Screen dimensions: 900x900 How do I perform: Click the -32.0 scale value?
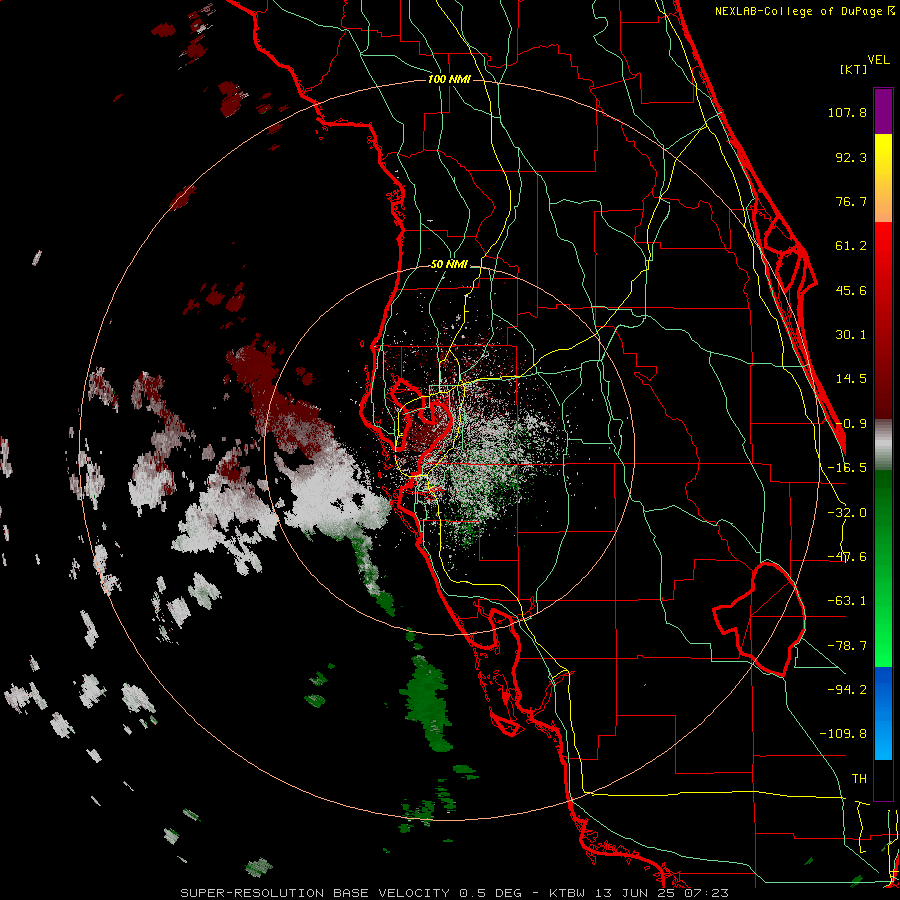point(847,513)
